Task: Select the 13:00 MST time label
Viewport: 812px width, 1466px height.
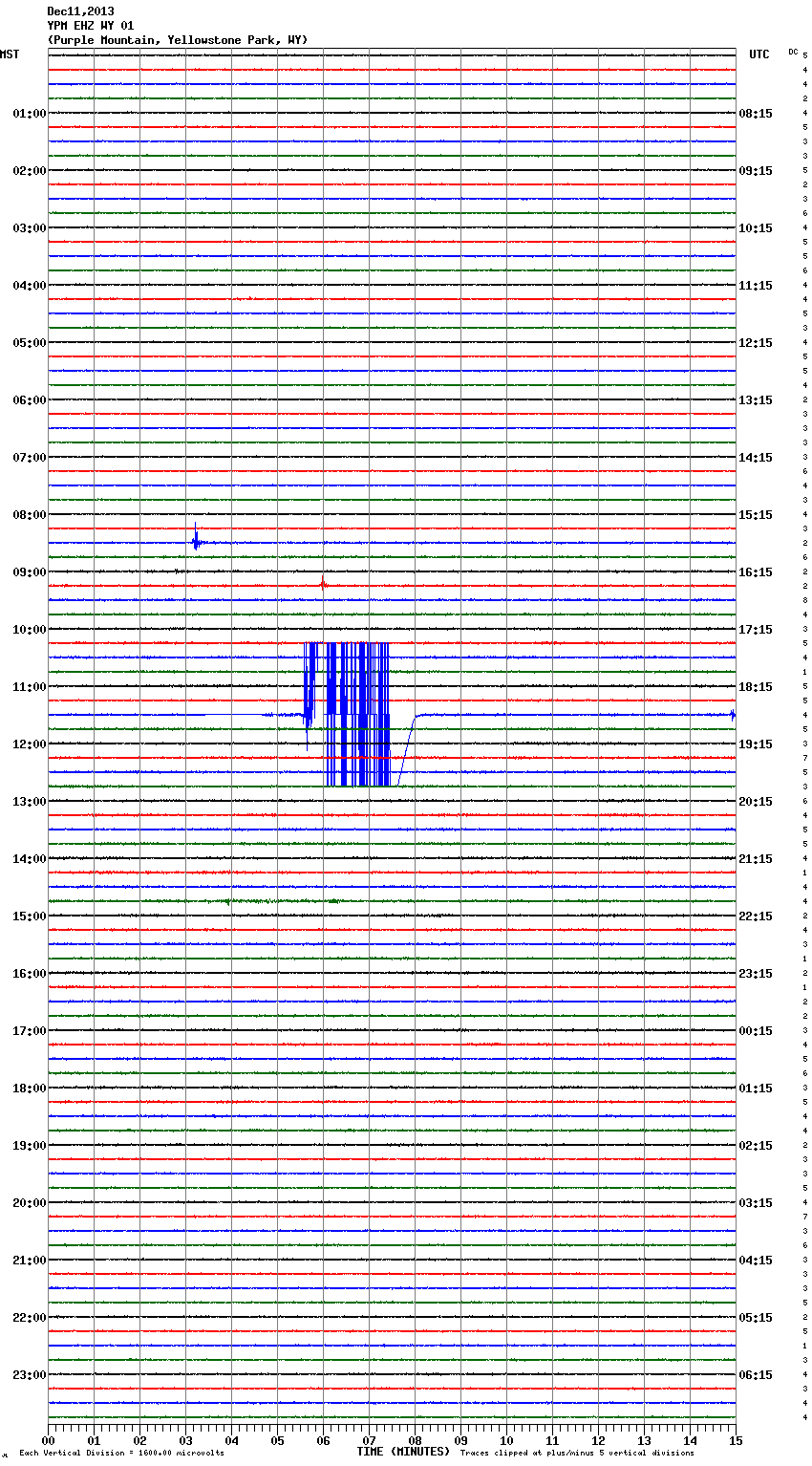Action: pyautogui.click(x=30, y=802)
